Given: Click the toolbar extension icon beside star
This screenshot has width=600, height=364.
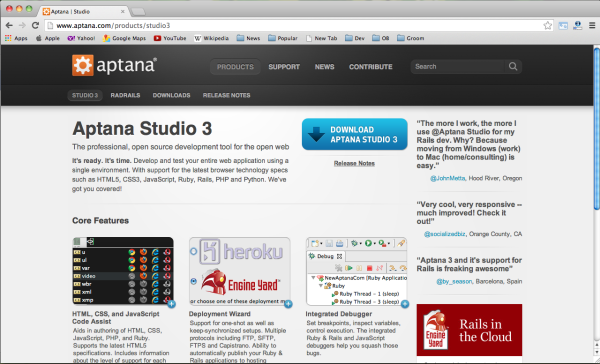Looking at the screenshot, I should [563, 26].
